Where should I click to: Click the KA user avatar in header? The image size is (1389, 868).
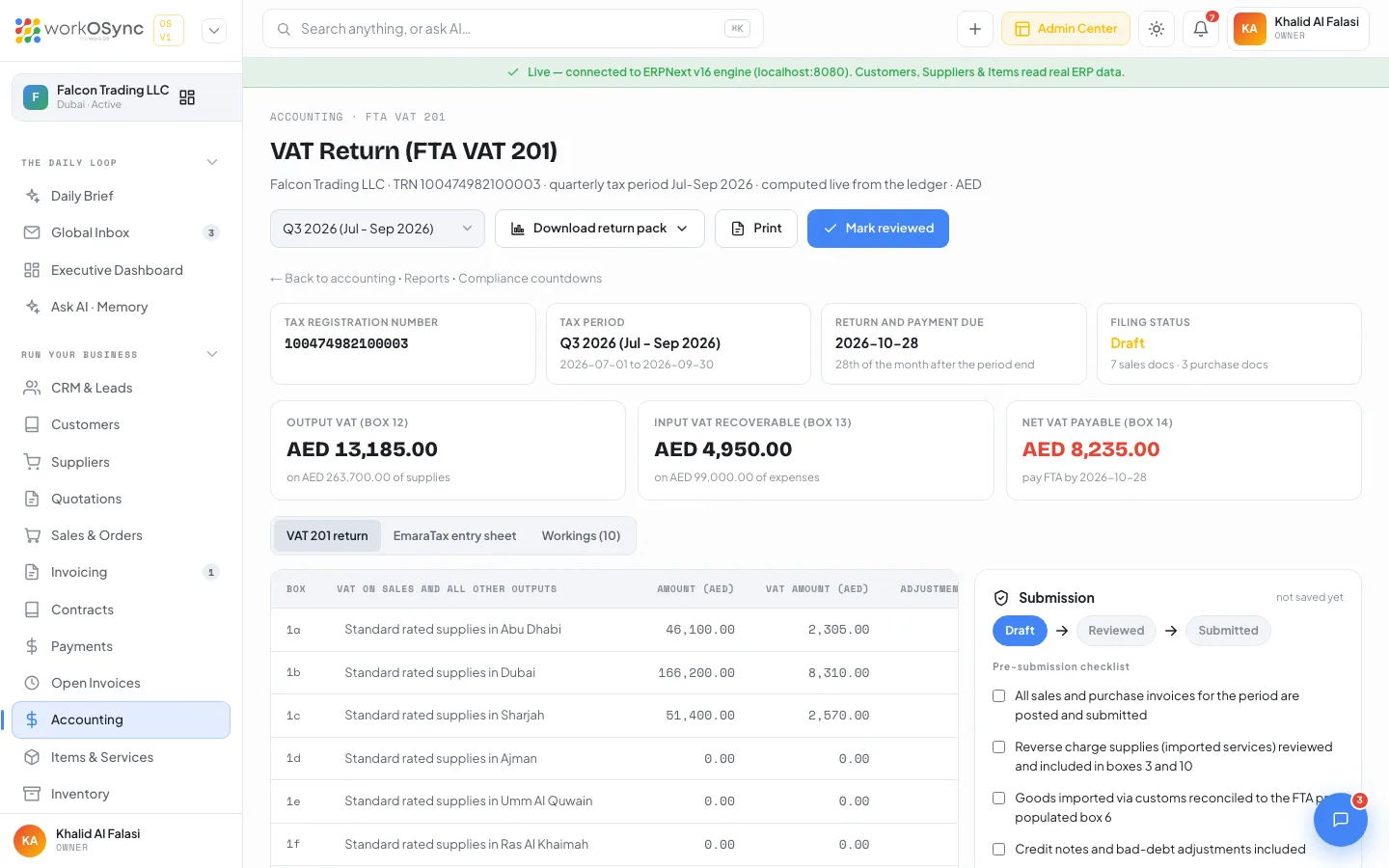click(x=1249, y=29)
